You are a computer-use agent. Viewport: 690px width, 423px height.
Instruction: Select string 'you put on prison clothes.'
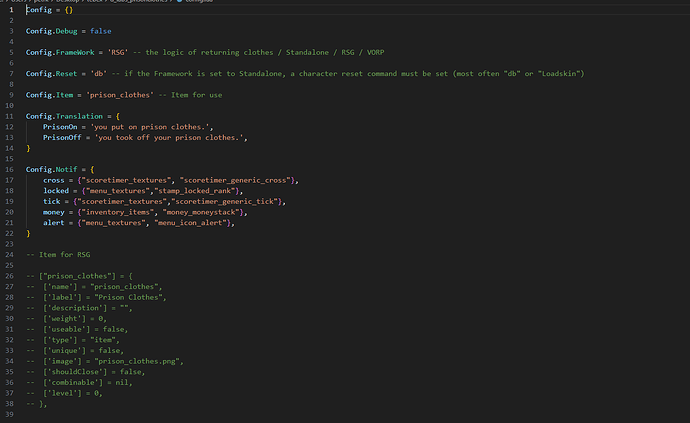150,127
